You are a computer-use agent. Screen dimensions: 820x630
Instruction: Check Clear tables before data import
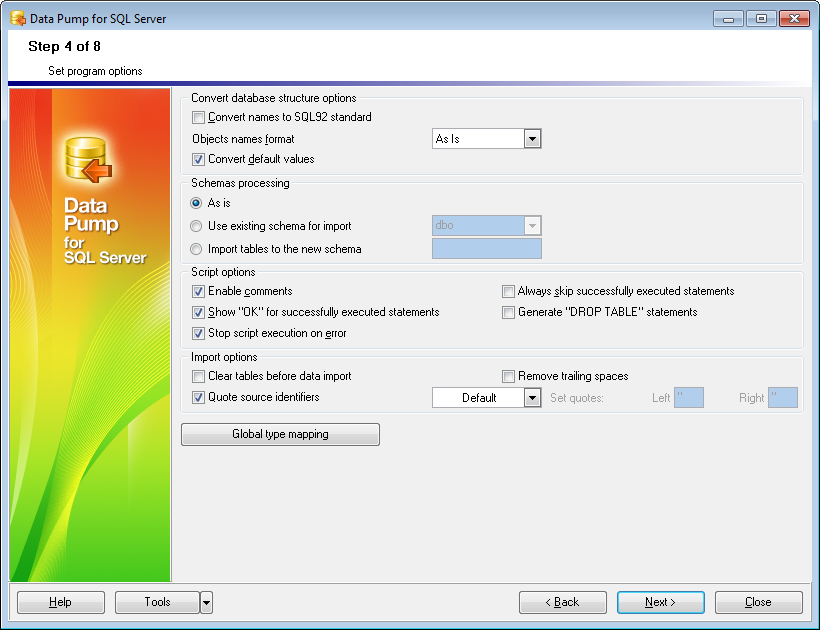pyautogui.click(x=198, y=377)
